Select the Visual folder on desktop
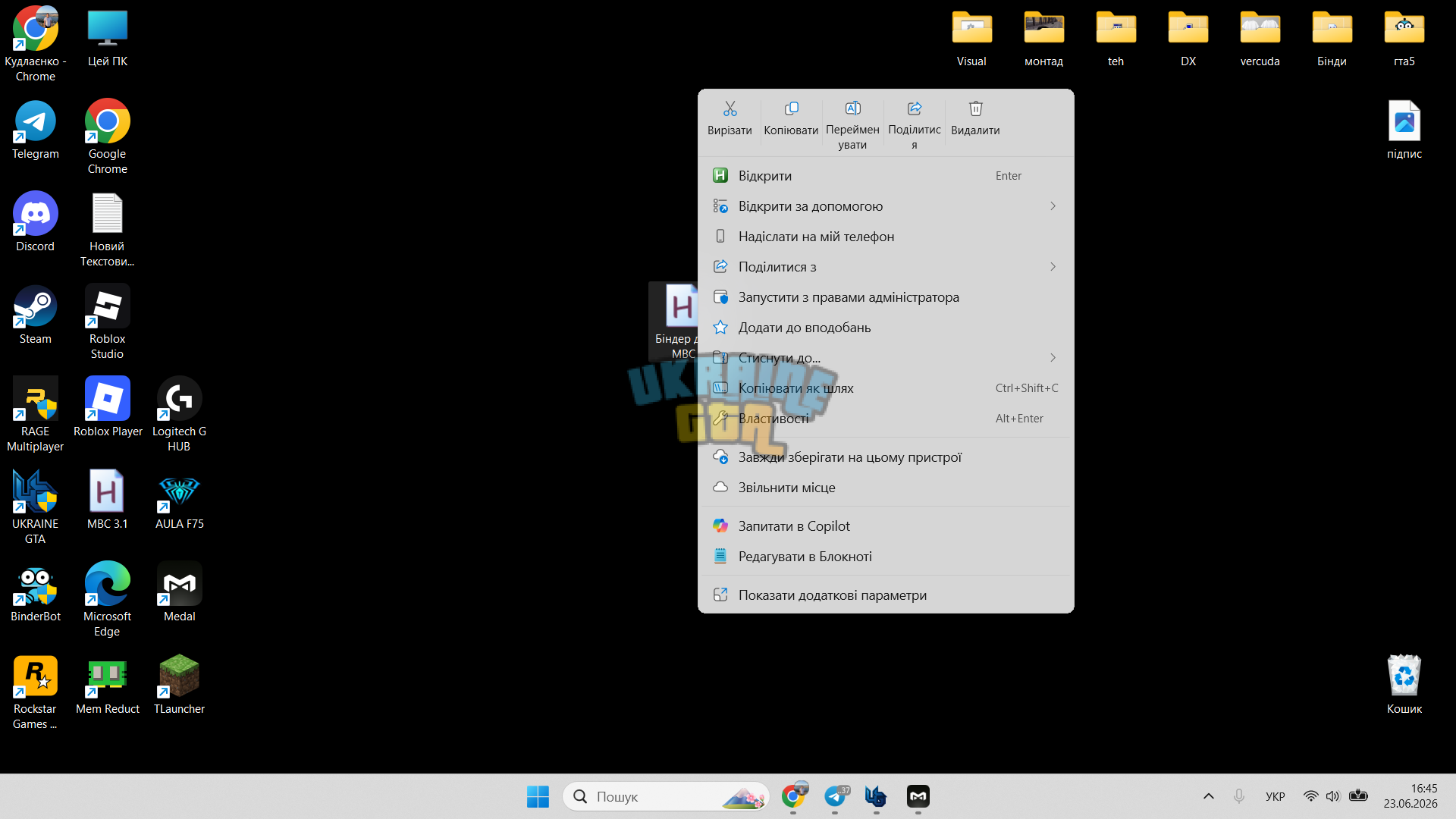1456x819 pixels. 971,38
